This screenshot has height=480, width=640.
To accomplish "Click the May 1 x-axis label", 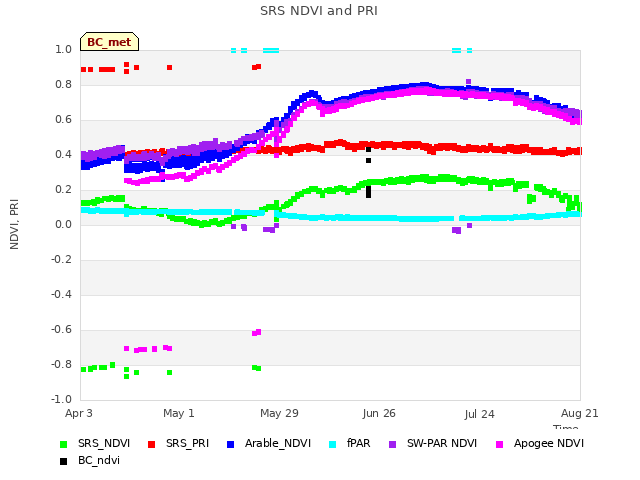I will click(x=179, y=413).
